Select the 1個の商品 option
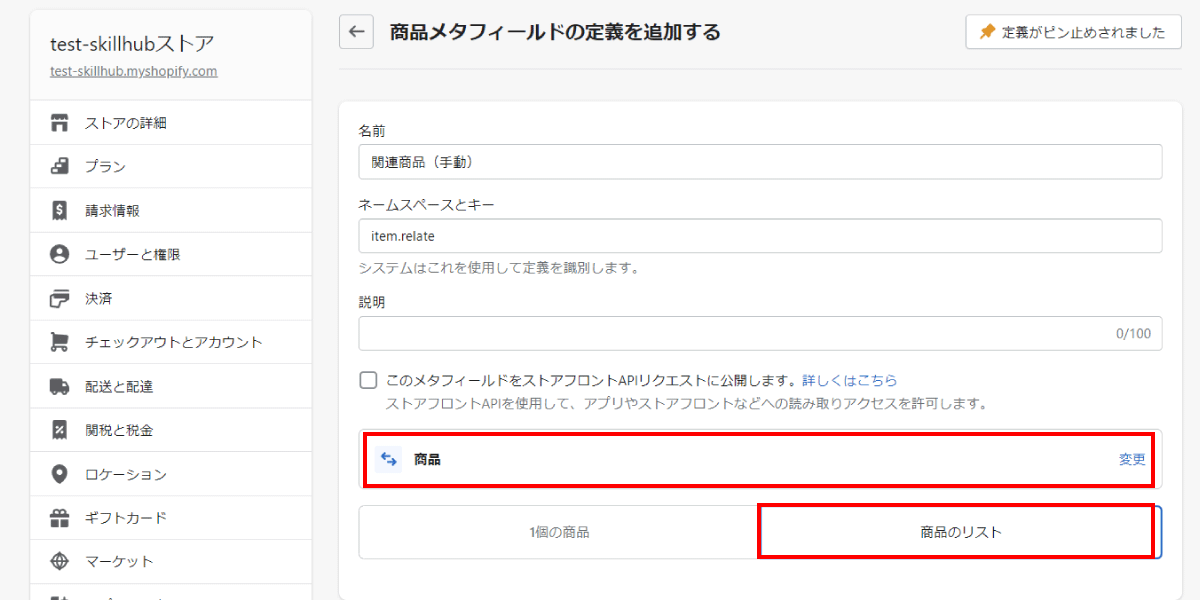Viewport: 1200px width, 600px height. click(559, 532)
